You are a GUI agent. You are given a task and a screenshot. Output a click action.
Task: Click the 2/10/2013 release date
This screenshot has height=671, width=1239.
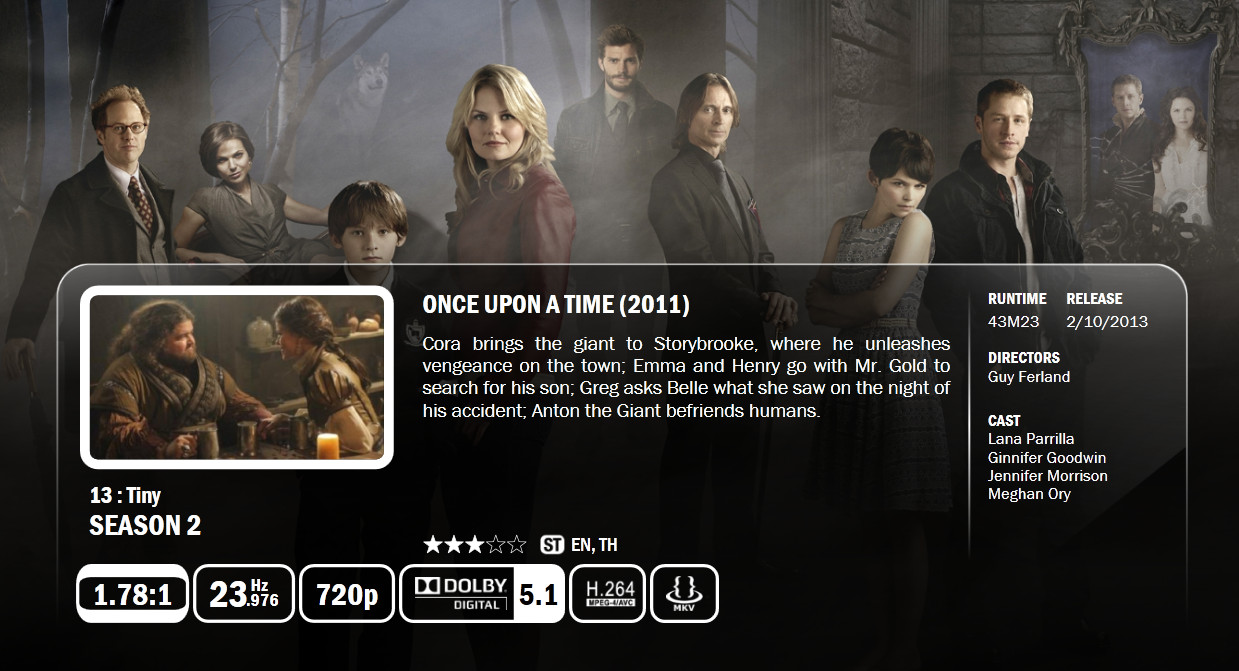tap(1107, 322)
